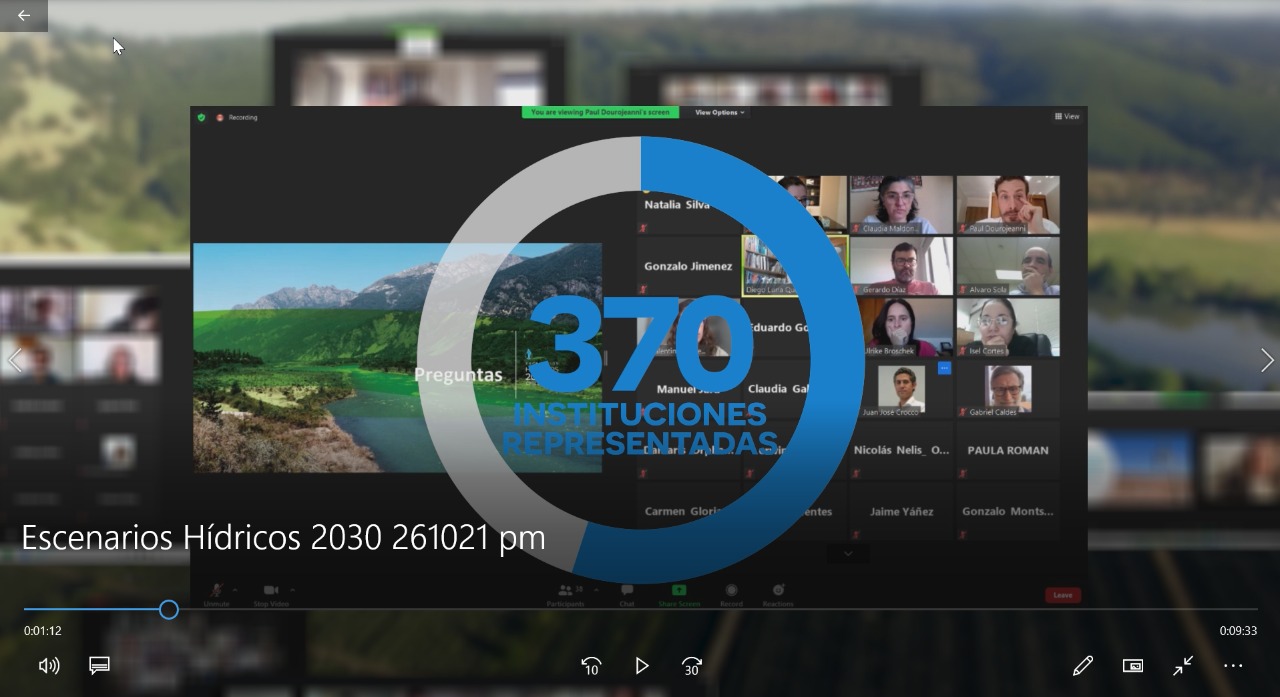The width and height of the screenshot is (1280, 697).
Task: Open the pencil edit tools
Action: tap(1082, 666)
